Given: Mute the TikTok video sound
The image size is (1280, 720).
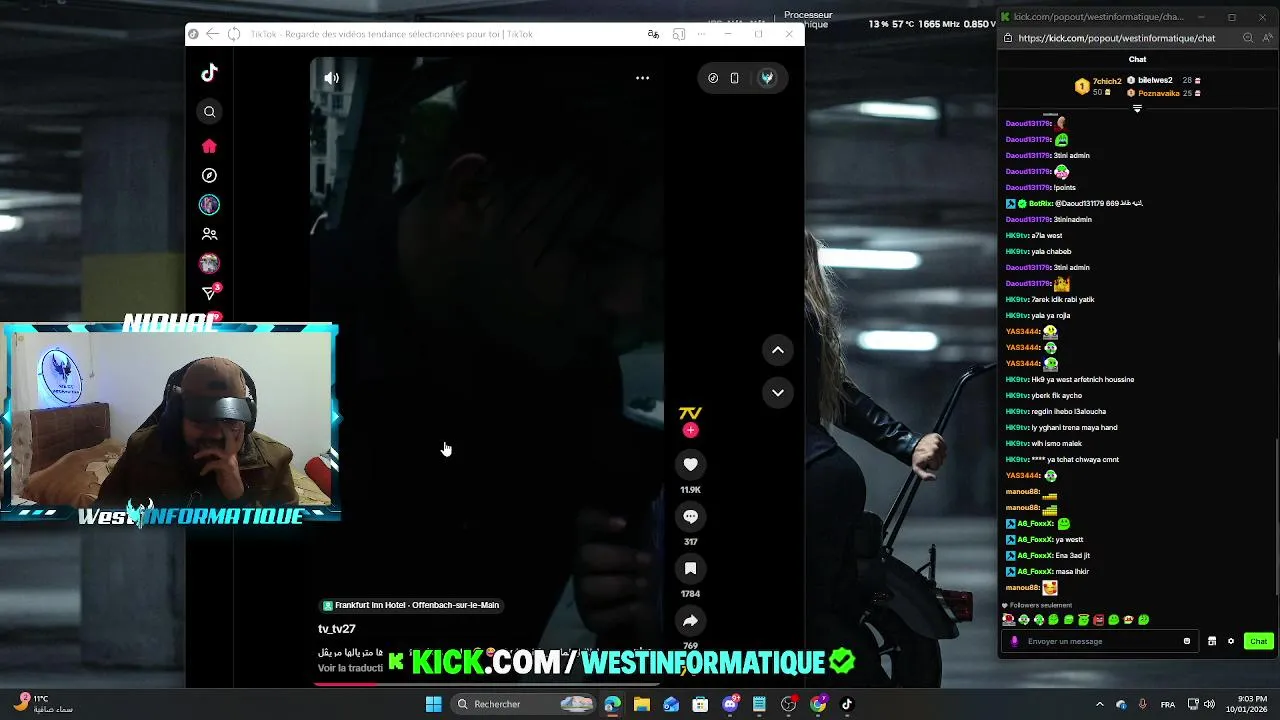Looking at the screenshot, I should (332, 78).
